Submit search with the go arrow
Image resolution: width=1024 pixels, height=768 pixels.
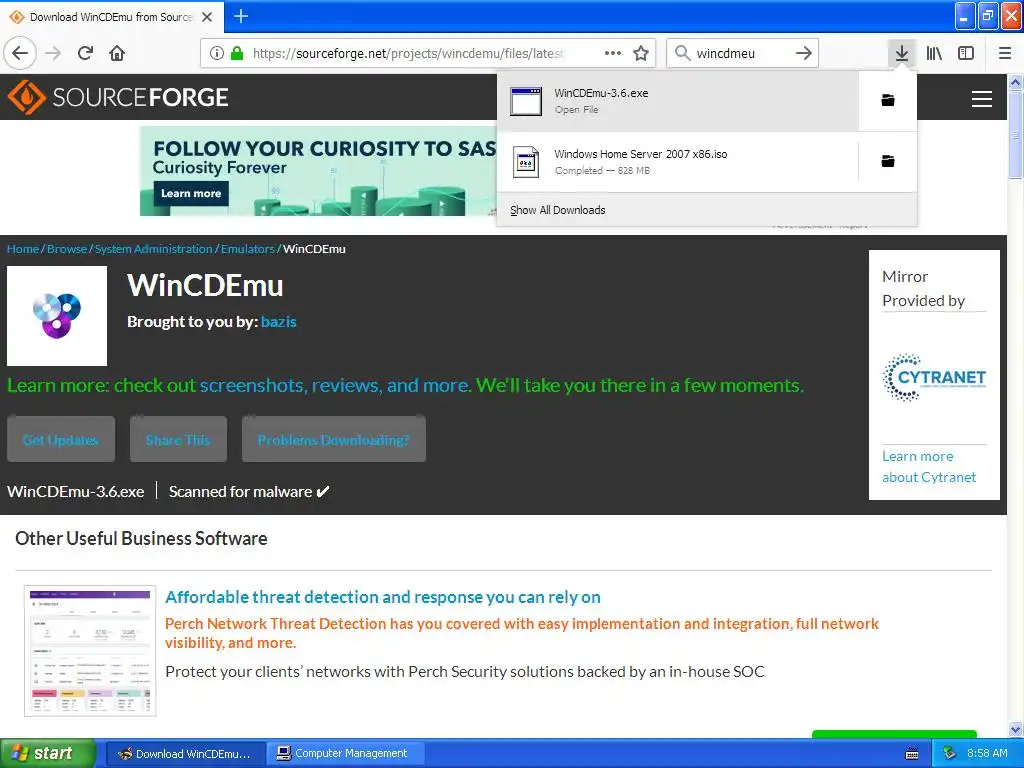pyautogui.click(x=804, y=53)
